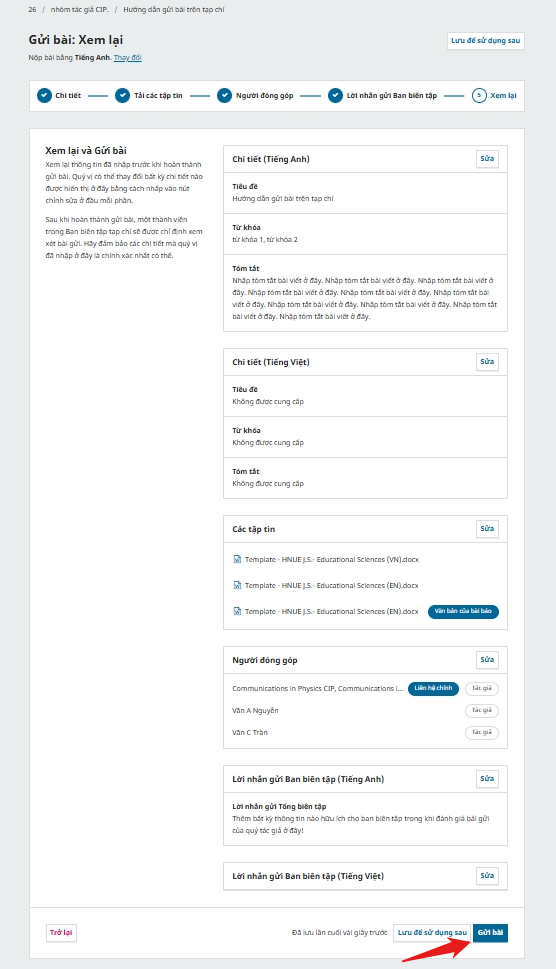Click the Thay đổi language link
Screen dimensions: 556x969
[128, 57]
